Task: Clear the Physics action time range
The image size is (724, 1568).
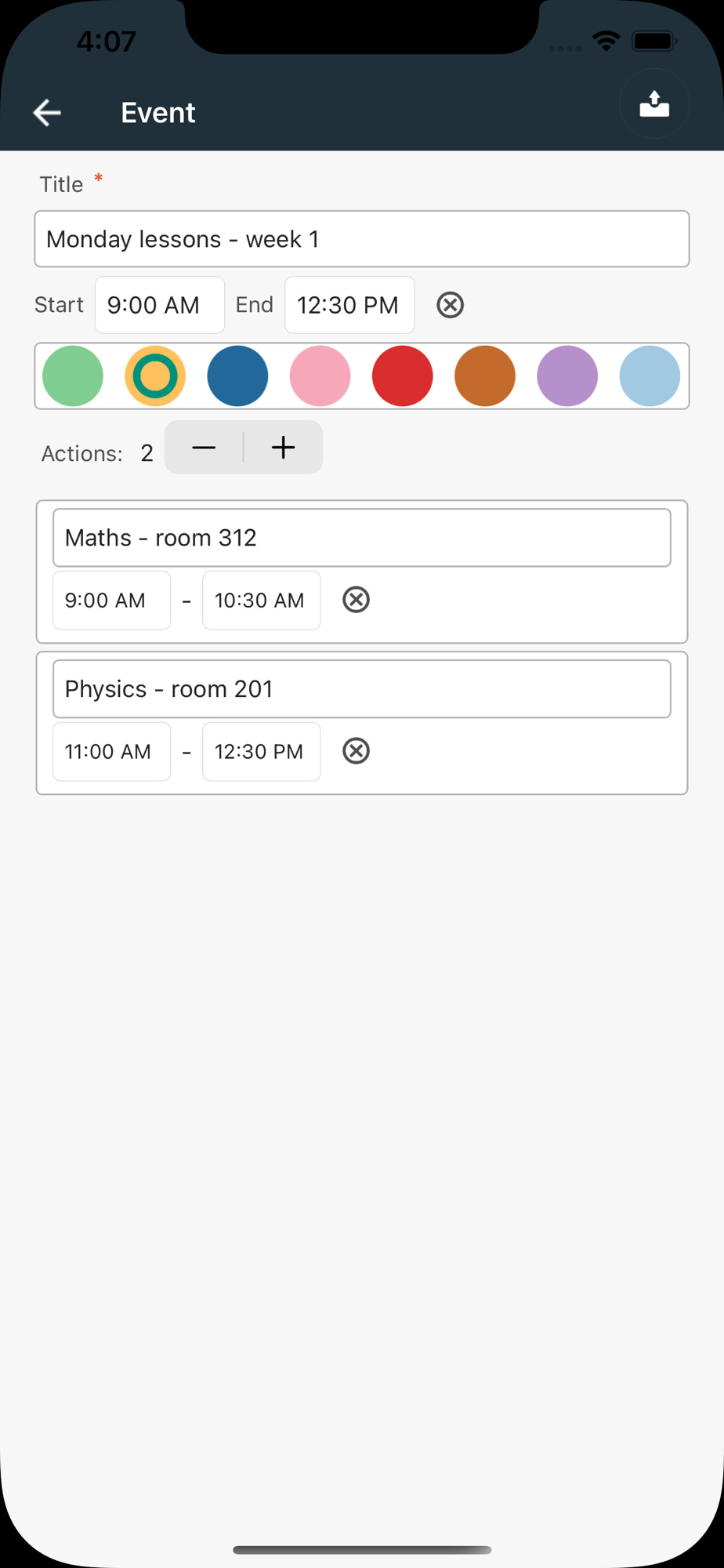Action: pyautogui.click(x=356, y=751)
